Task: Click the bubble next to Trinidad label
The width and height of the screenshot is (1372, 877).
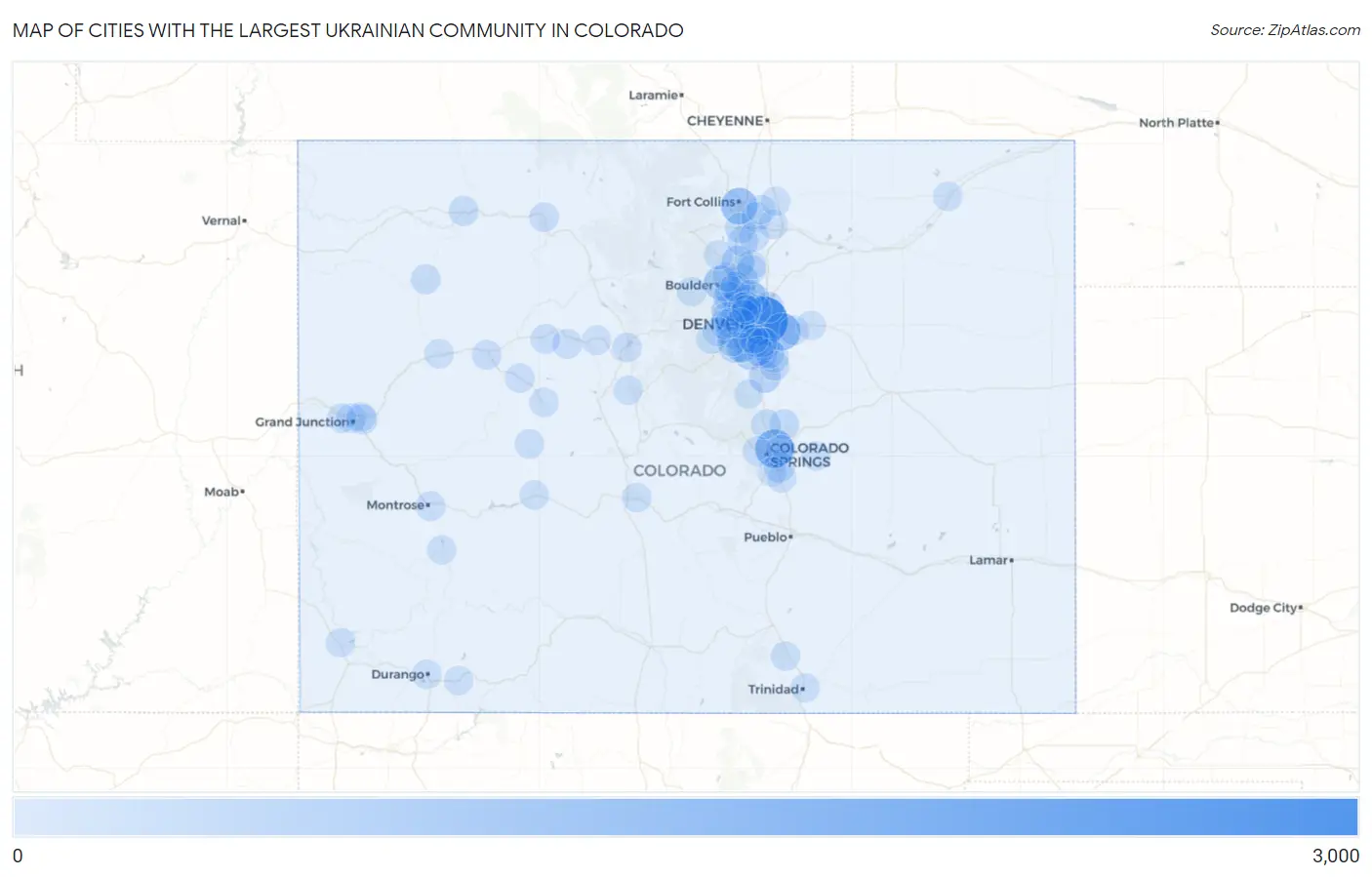Action: tap(805, 688)
